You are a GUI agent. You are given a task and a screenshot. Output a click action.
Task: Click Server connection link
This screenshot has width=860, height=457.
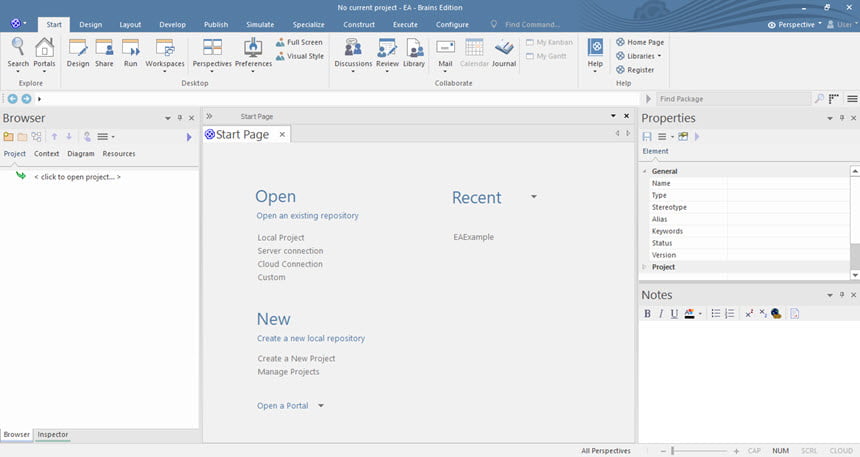tap(290, 251)
